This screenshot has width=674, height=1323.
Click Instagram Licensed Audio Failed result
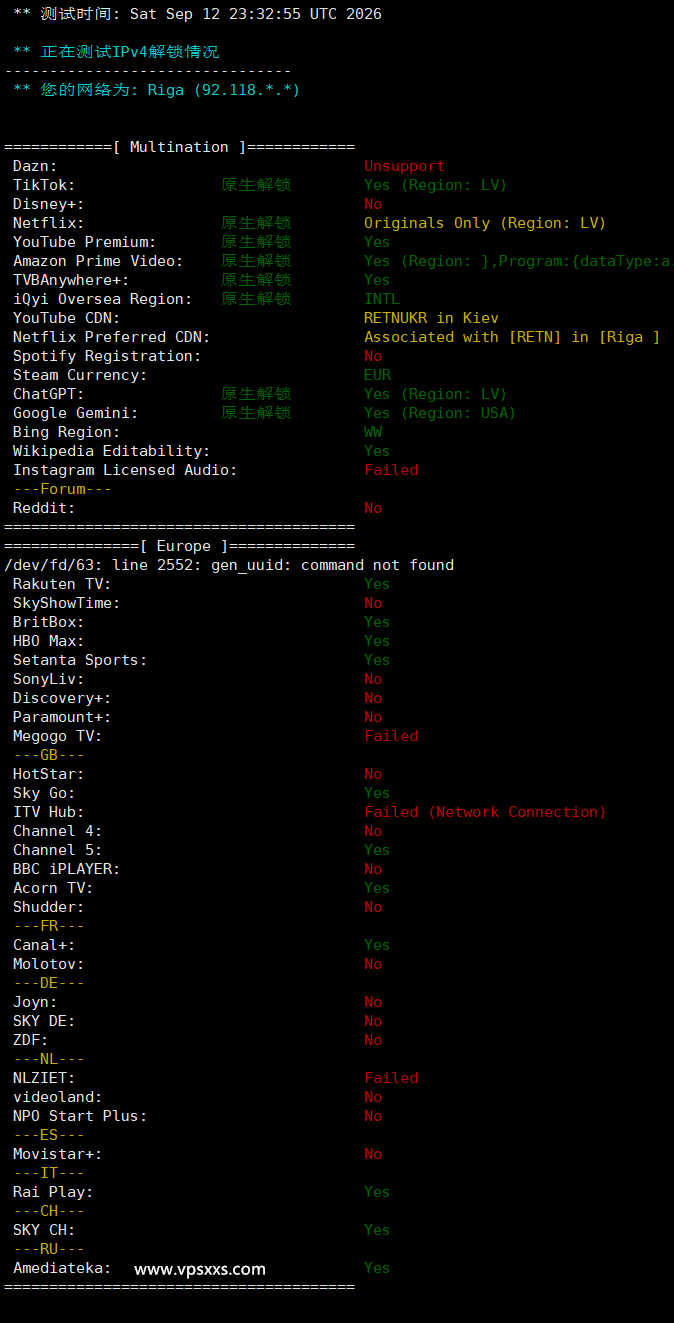pos(391,470)
